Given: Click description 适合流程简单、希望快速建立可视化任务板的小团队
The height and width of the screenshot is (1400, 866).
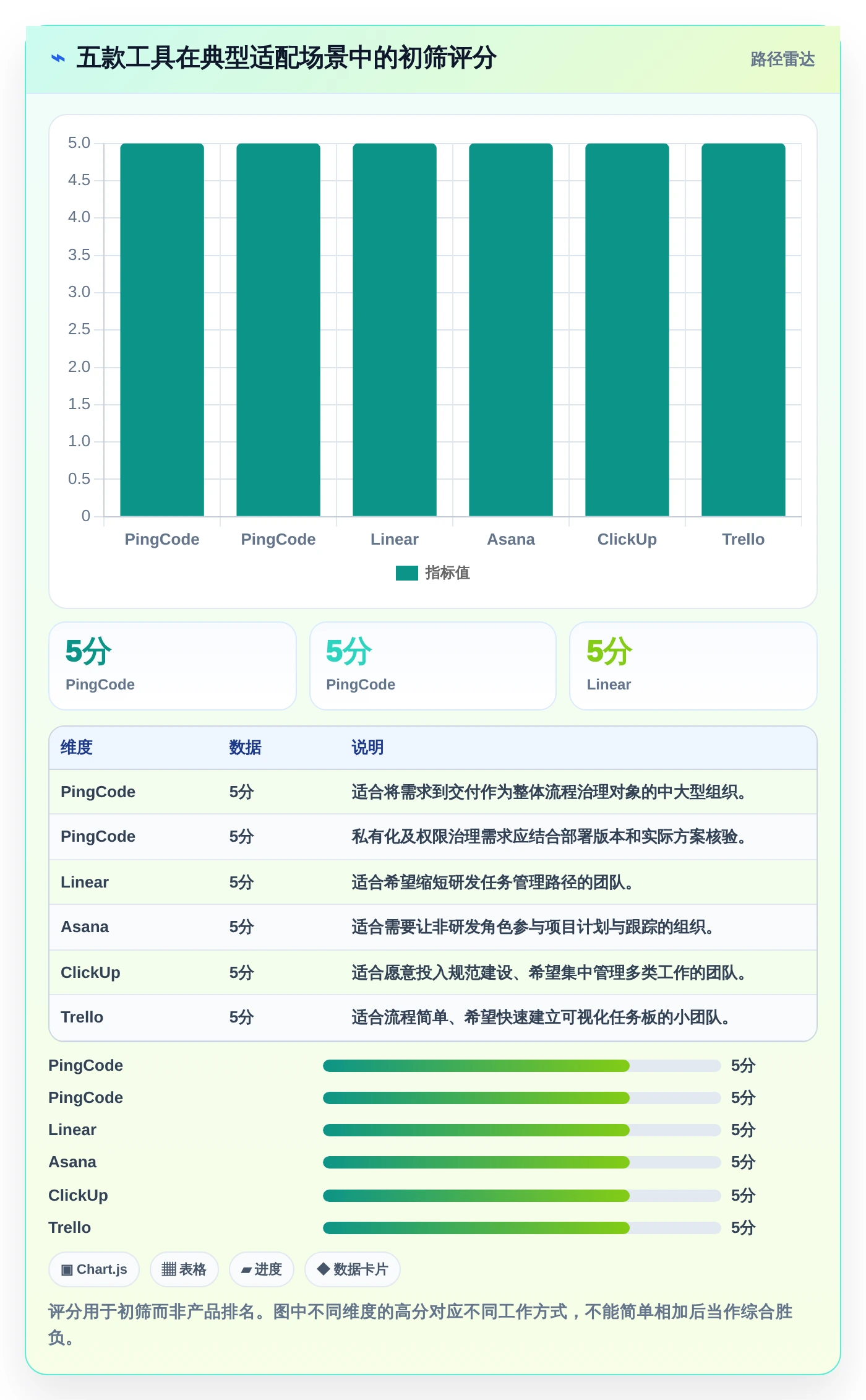Looking at the screenshot, I should [541, 1017].
